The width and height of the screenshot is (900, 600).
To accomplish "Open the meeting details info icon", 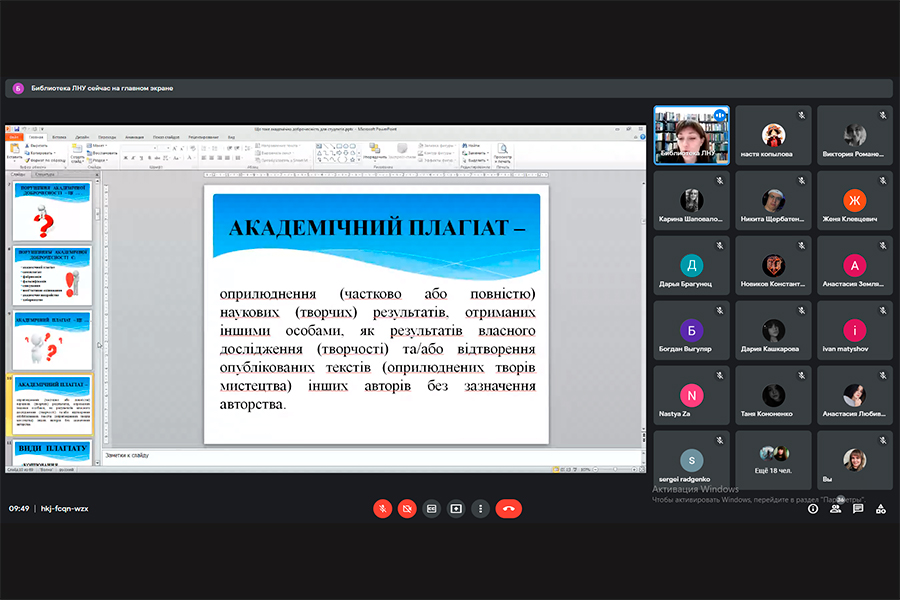I will [812, 508].
